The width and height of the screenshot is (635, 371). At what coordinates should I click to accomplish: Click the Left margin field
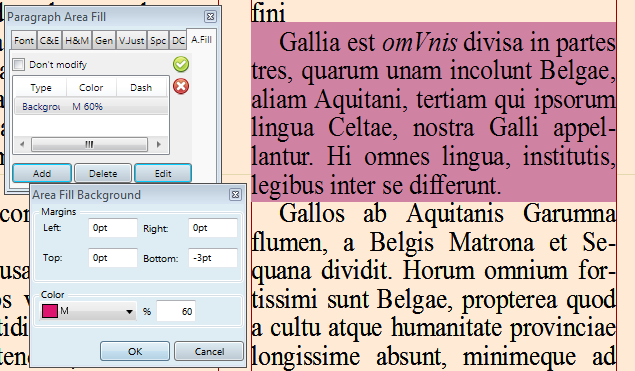coord(113,228)
